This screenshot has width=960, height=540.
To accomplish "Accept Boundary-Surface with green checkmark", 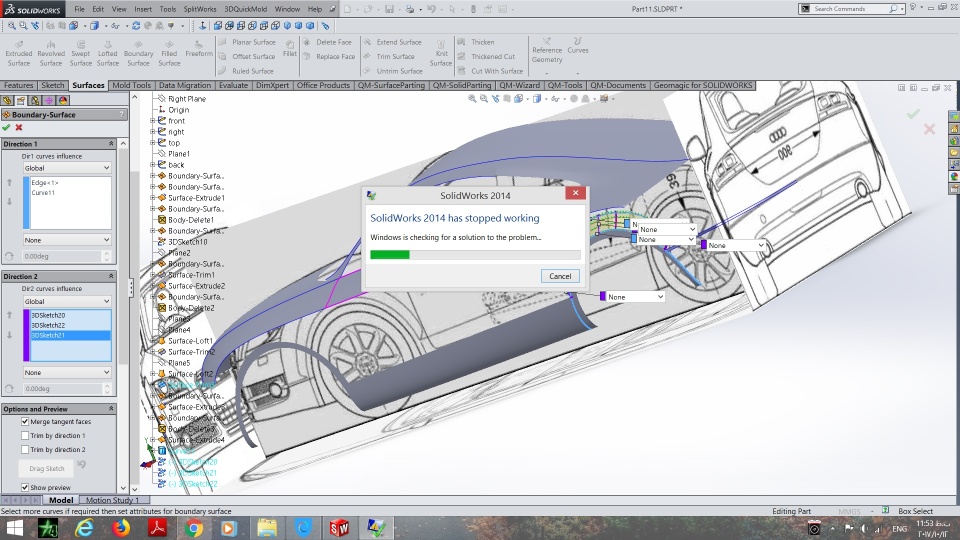I will coord(6,127).
